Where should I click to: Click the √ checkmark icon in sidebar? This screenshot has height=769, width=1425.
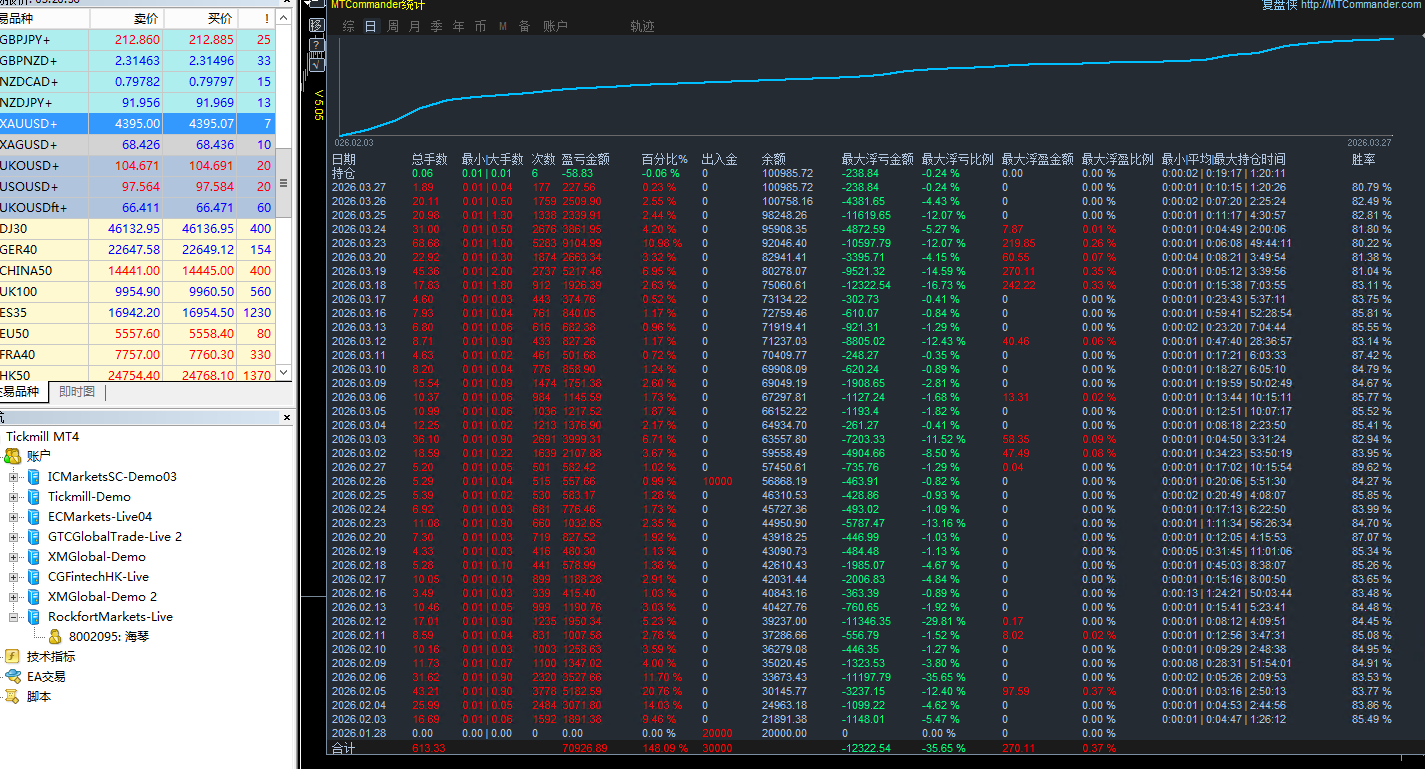(x=317, y=64)
